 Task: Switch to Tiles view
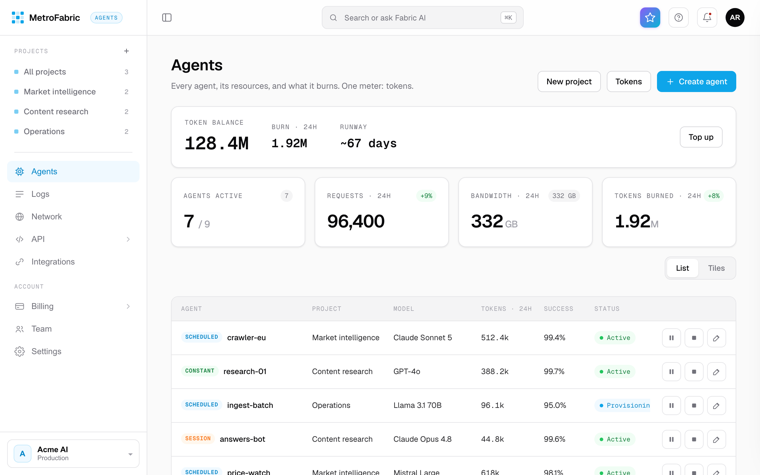pos(716,268)
